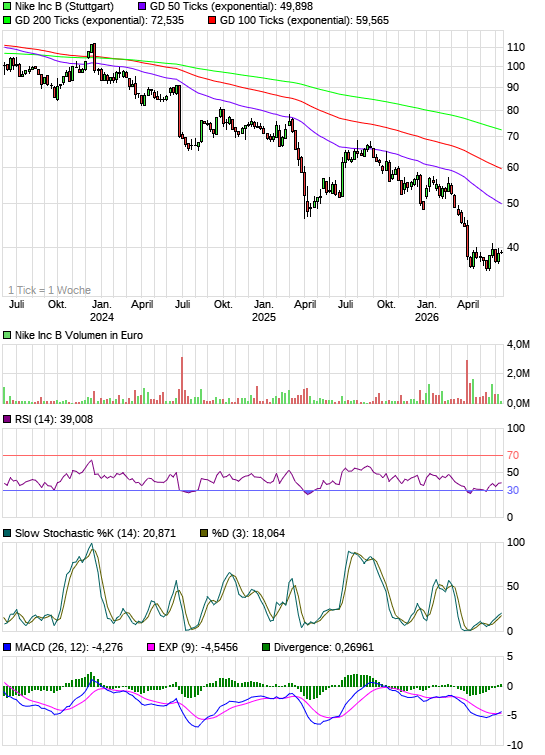The width and height of the screenshot is (545, 755).
Task: Click the 'Jan. 2026' time axis label
Action: coord(427,311)
